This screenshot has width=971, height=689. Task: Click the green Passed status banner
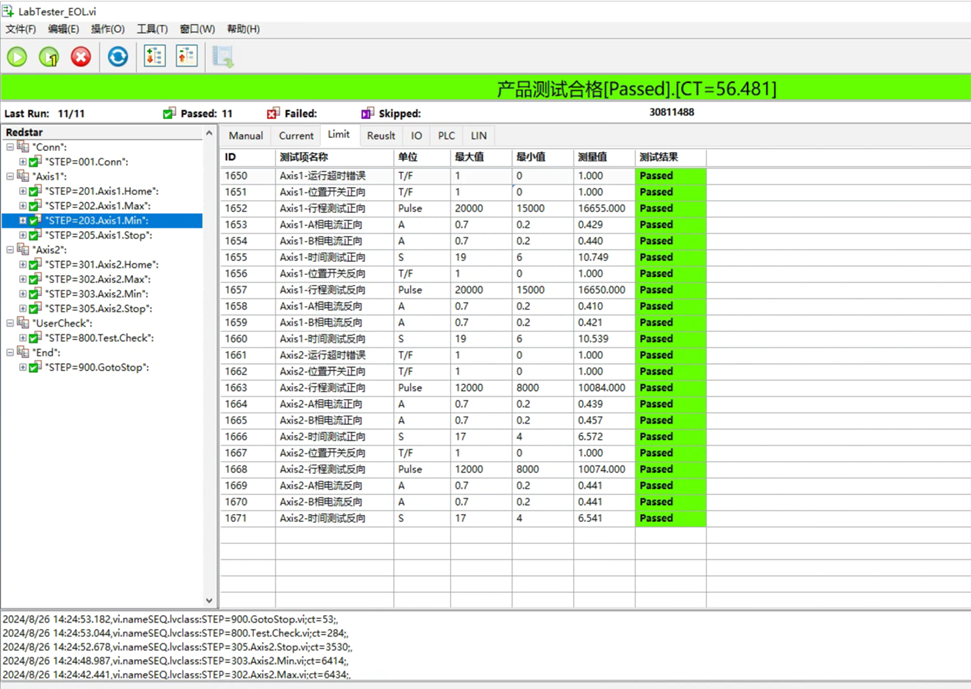(x=486, y=88)
